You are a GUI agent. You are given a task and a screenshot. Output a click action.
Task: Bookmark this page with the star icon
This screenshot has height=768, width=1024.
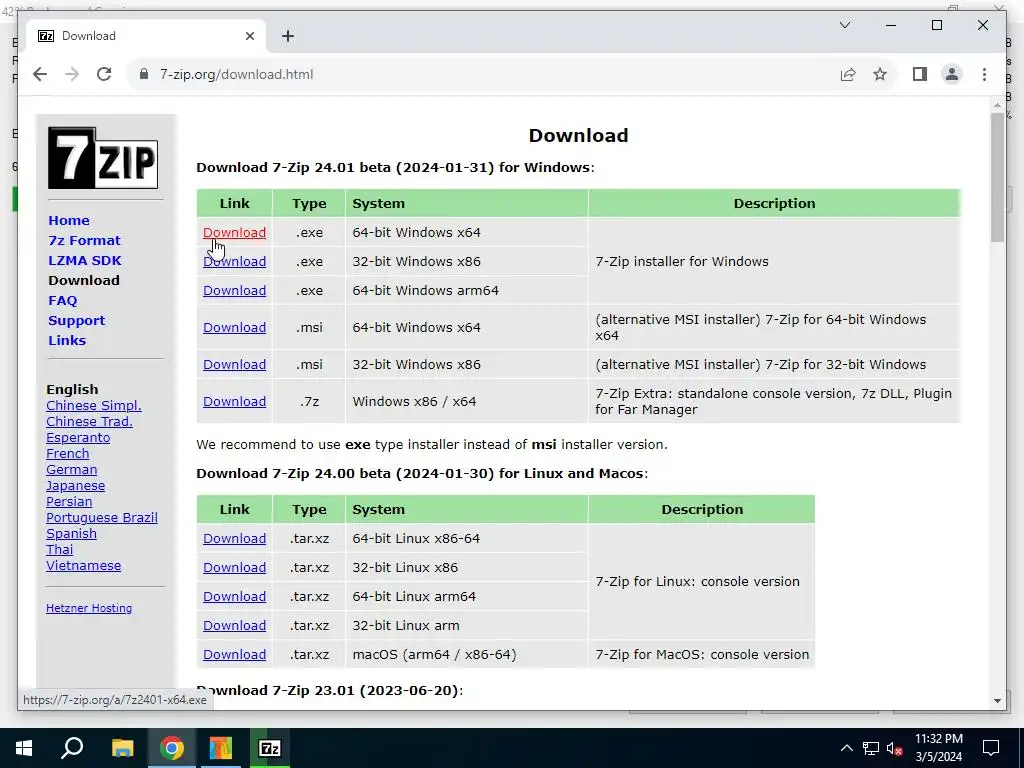point(880,74)
